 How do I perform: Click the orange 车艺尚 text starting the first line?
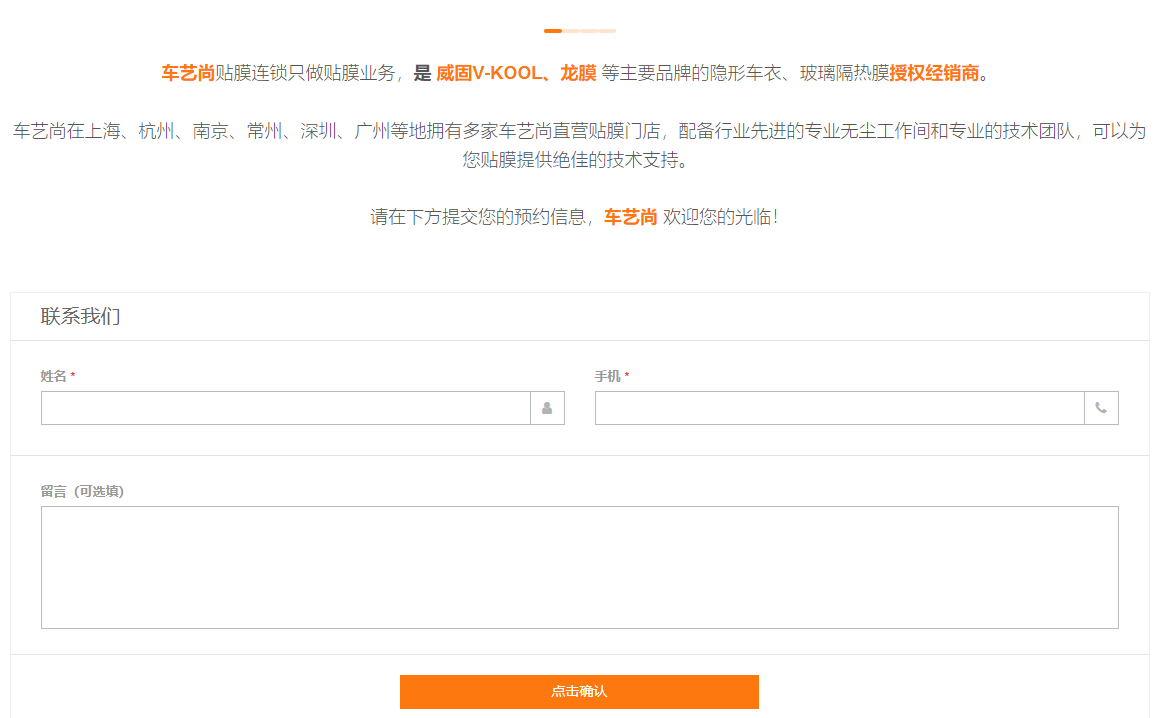pyautogui.click(x=188, y=73)
